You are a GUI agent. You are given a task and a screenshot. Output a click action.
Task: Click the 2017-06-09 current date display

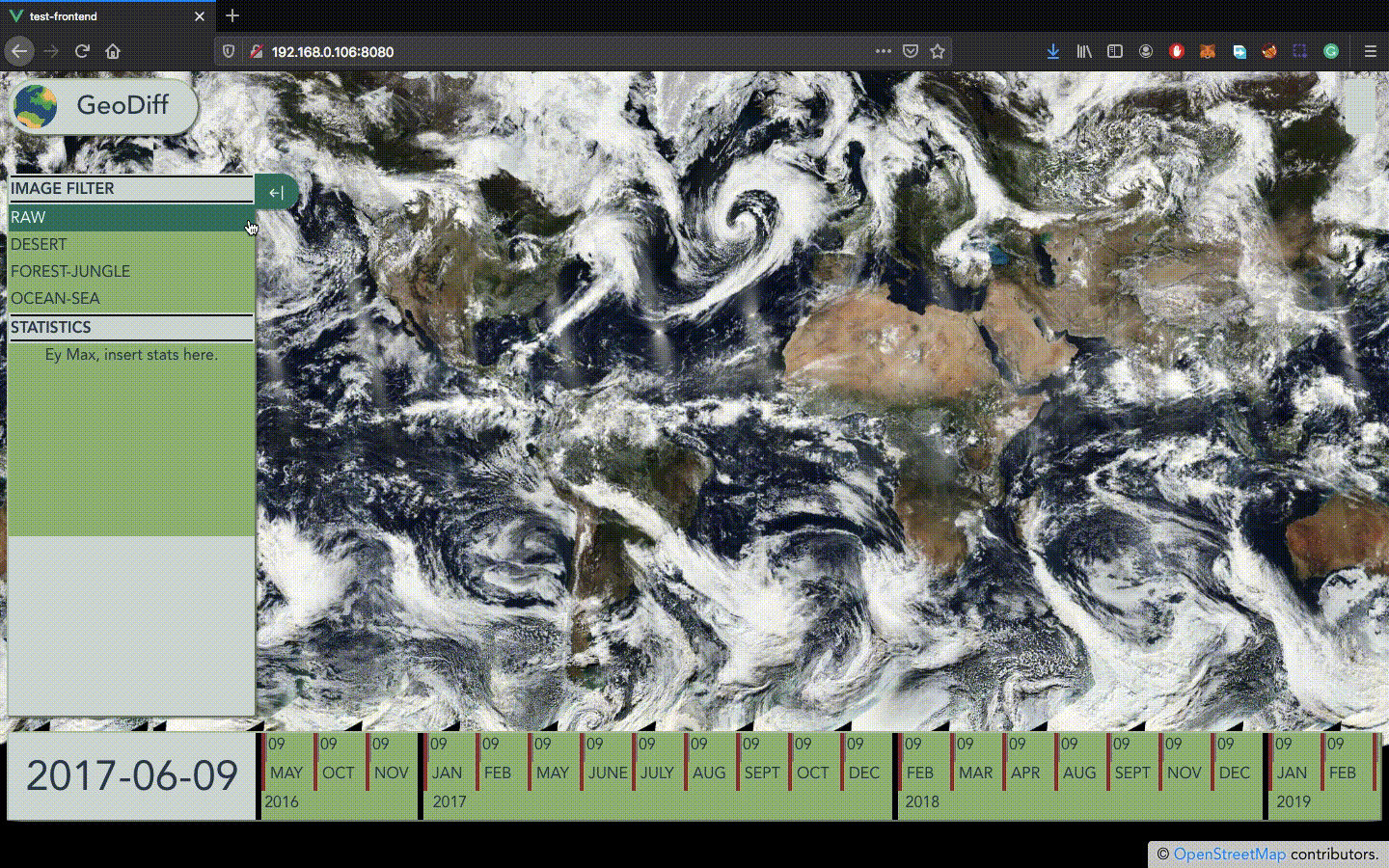[x=131, y=776]
